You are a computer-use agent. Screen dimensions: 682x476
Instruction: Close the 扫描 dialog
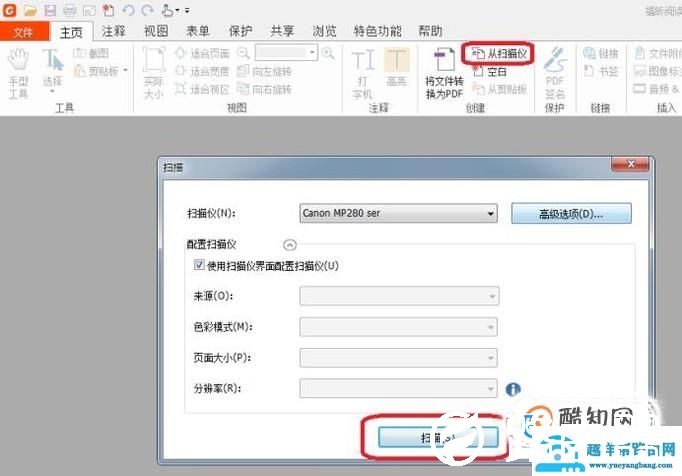pyautogui.click(x=630, y=164)
